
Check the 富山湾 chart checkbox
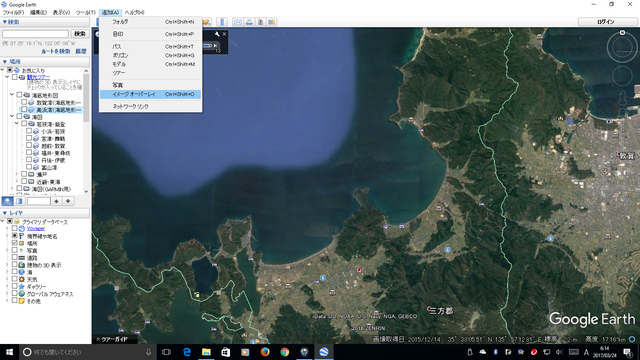click(29, 167)
